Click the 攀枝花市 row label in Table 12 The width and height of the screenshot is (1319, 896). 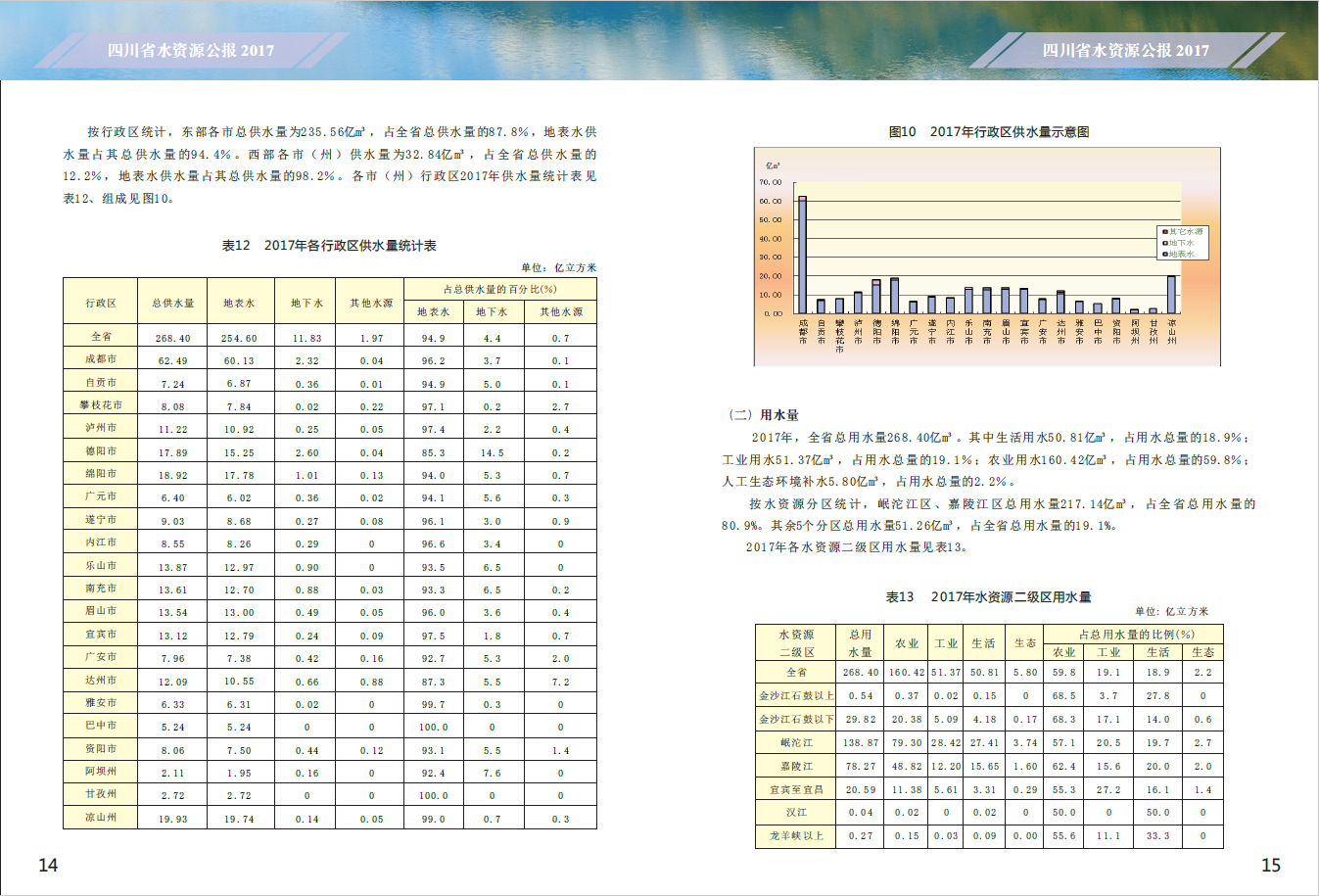click(x=101, y=405)
